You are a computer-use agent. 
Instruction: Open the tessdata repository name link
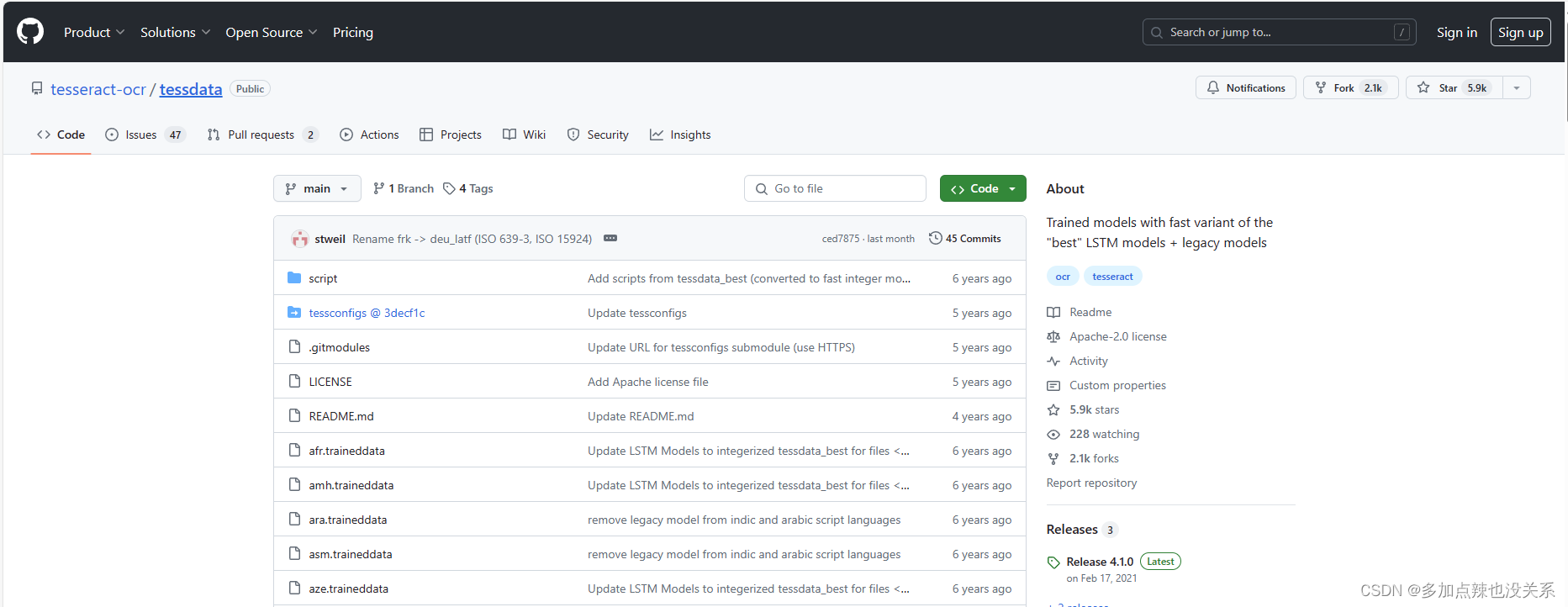pyautogui.click(x=191, y=89)
